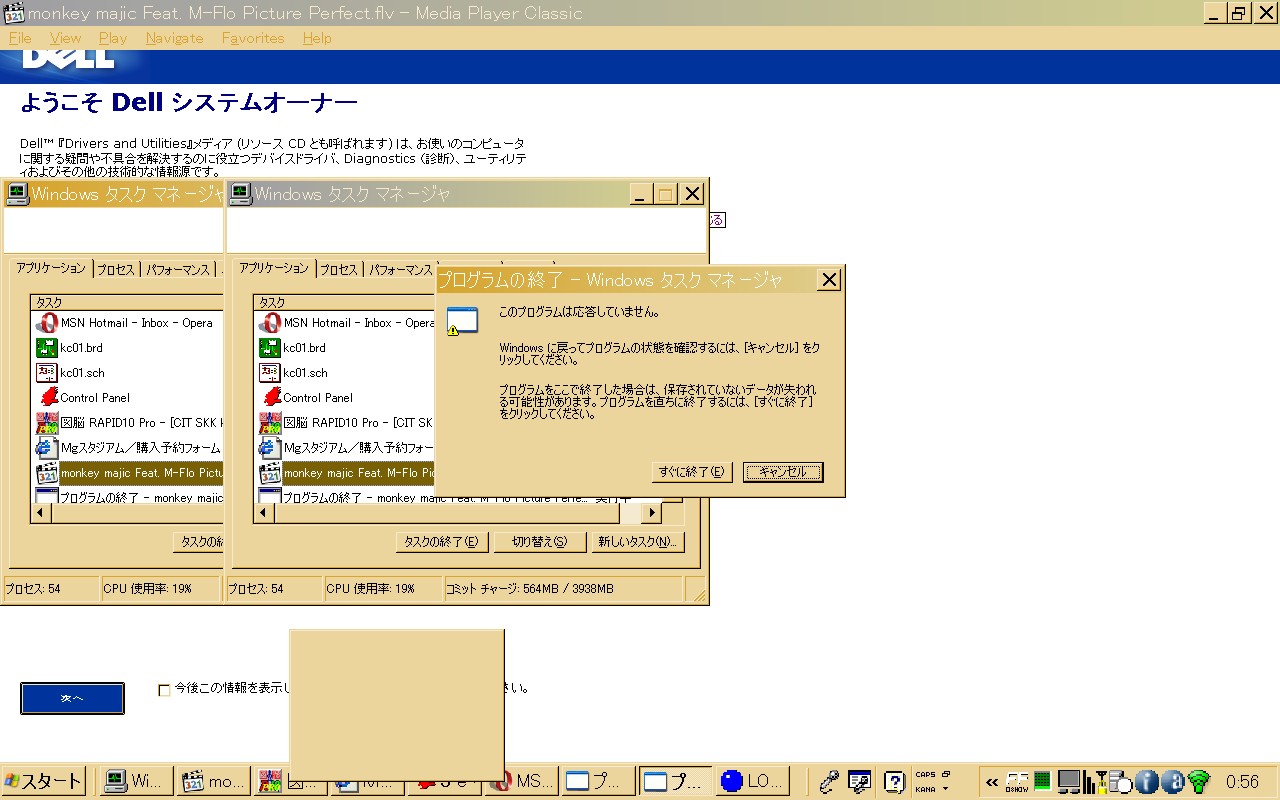Switch to MSN Opera taskbar button
1280x800 pixels.
tap(522, 781)
